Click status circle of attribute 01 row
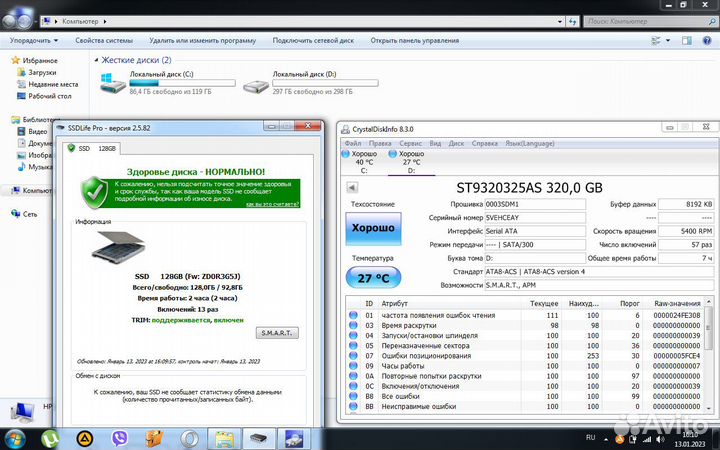 [353, 315]
